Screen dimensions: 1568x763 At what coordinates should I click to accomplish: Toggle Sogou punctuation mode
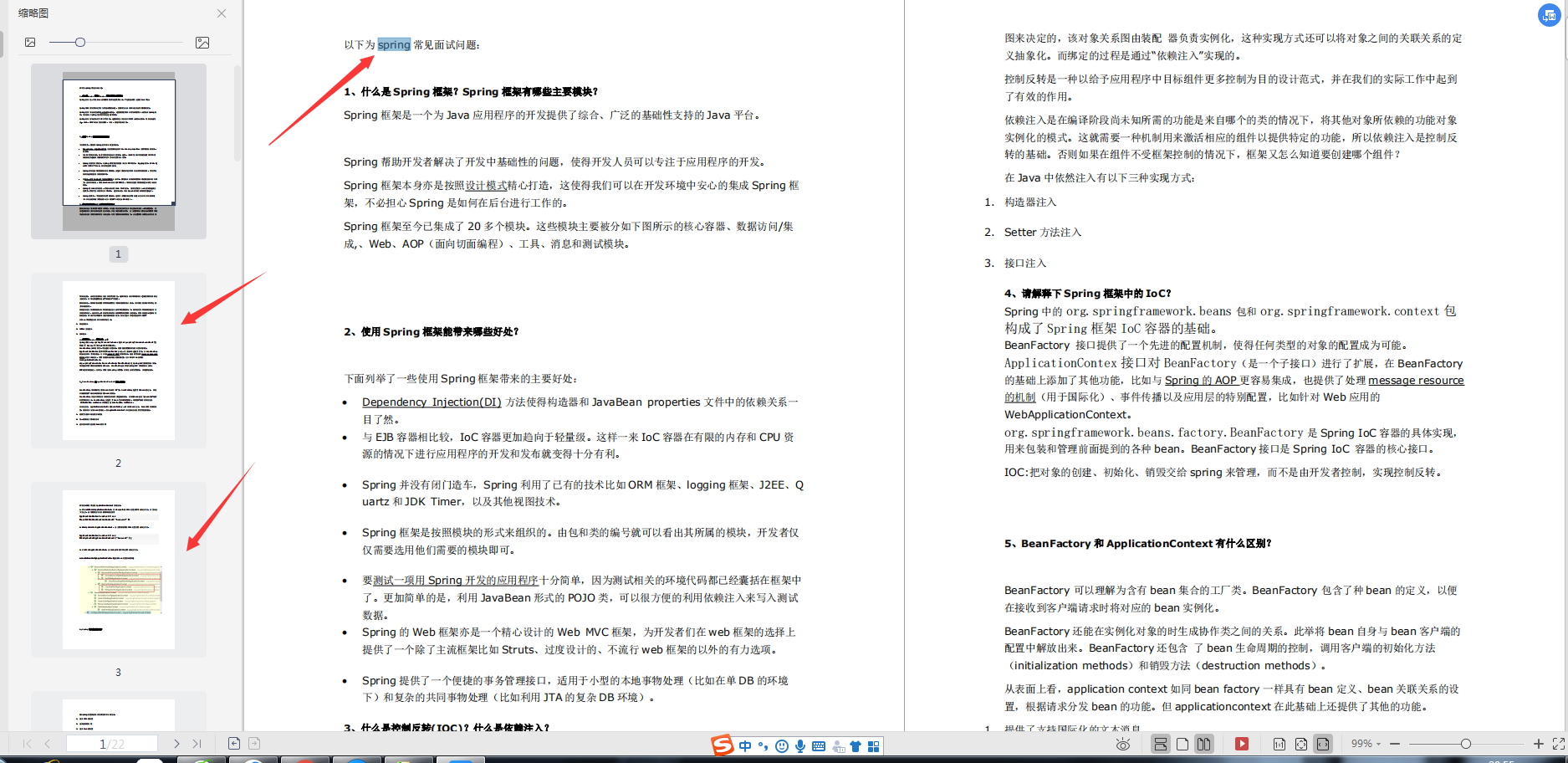[763, 746]
